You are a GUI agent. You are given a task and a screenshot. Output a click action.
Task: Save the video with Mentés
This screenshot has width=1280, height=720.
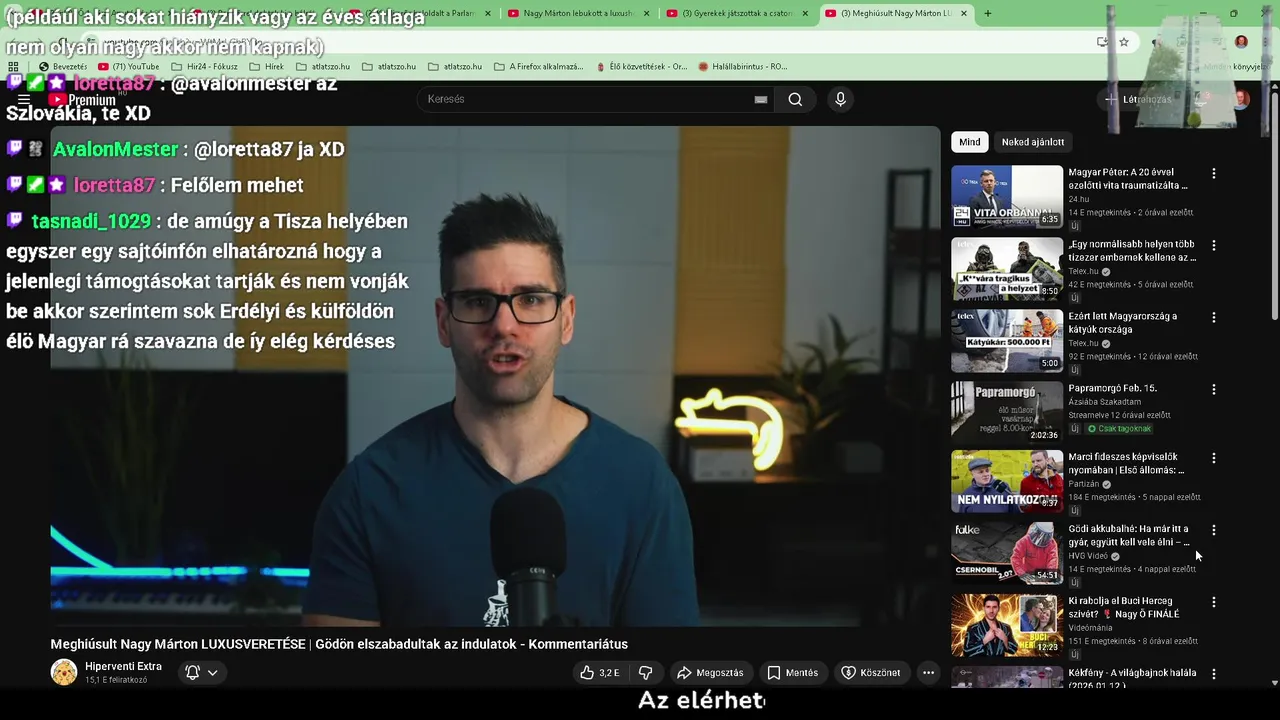click(793, 673)
